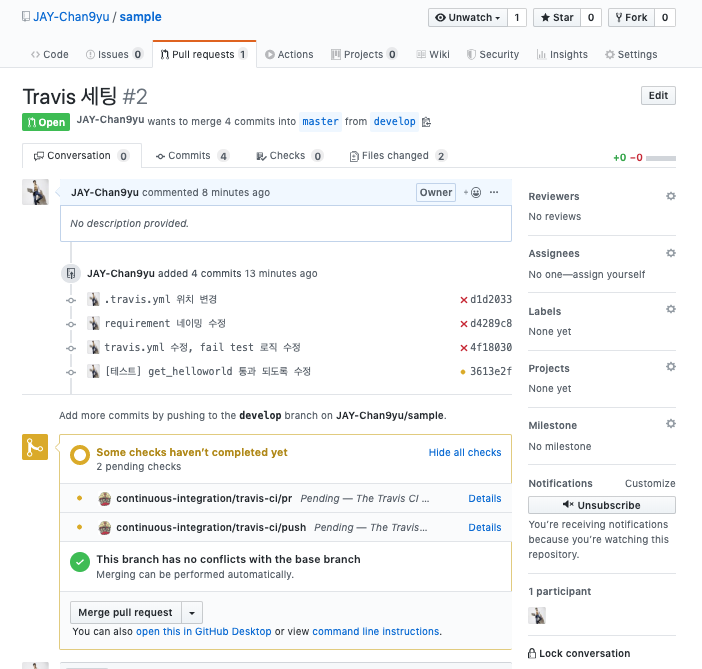Open commit hash 3613e2f

point(491,372)
